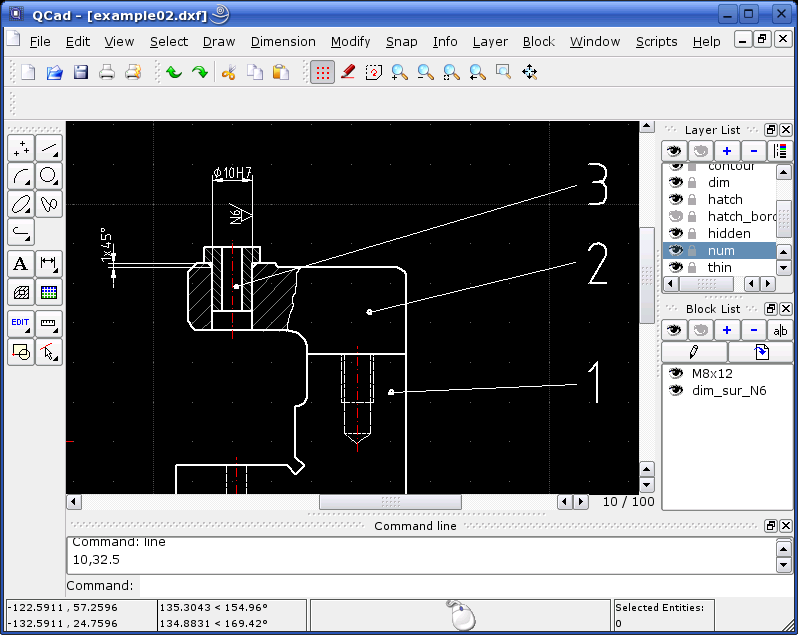Toggle the grid display button
Screen dimensions: 798x635
(x=322, y=72)
